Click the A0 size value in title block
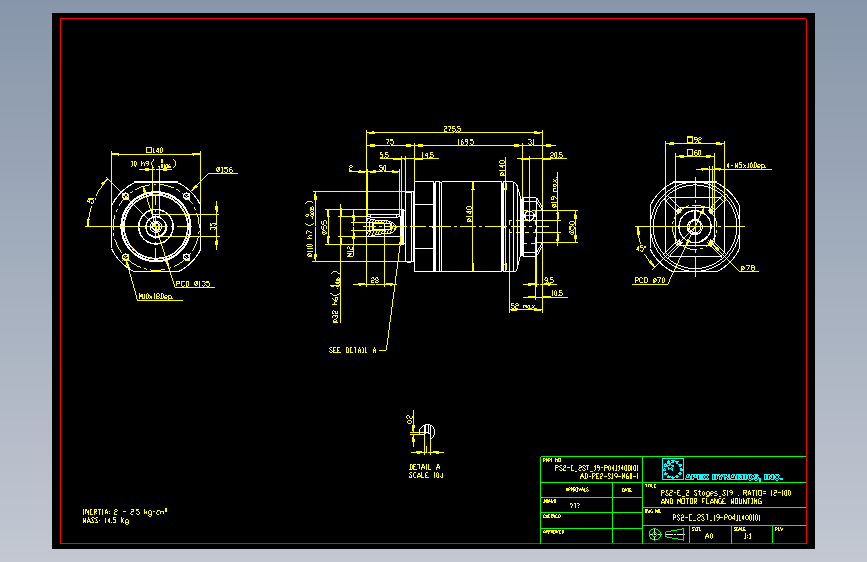The height and width of the screenshot is (562, 867). [709, 536]
